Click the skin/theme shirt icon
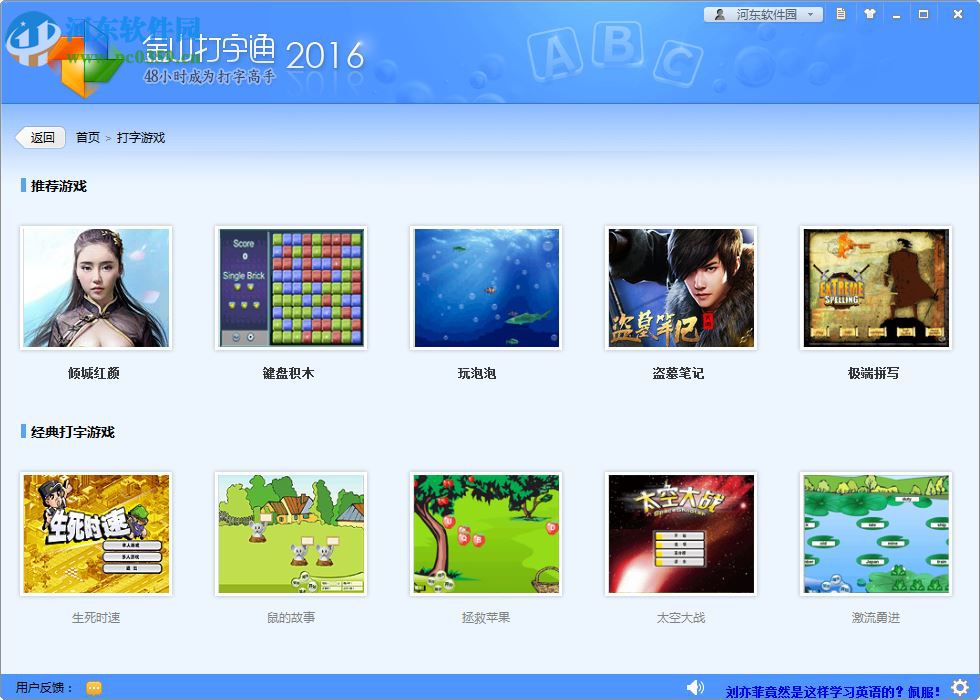980x700 pixels. 869,14
